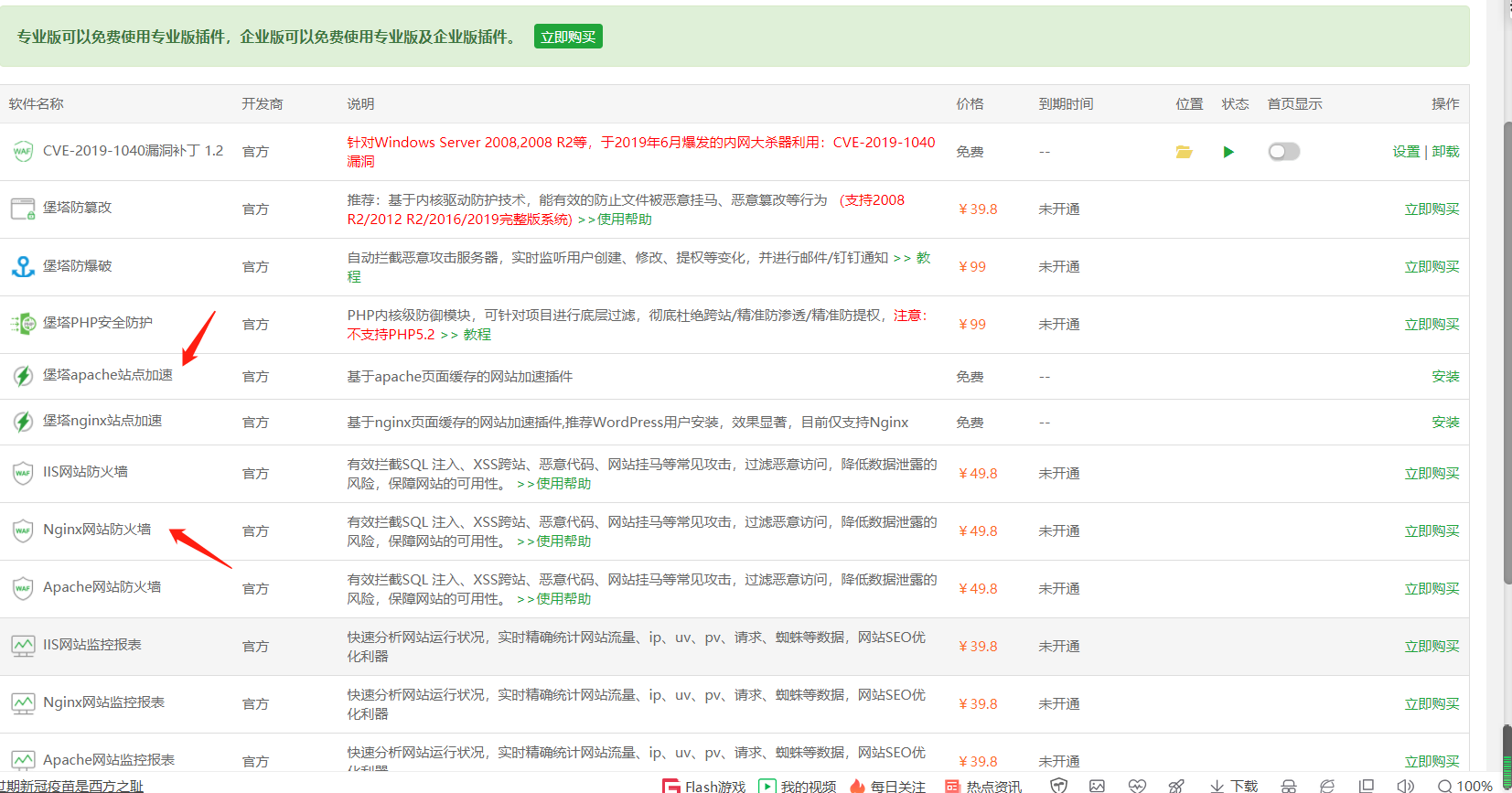Screen dimensions: 1512x793
Task: Click the 软件名称 column header
Action: coord(37,104)
